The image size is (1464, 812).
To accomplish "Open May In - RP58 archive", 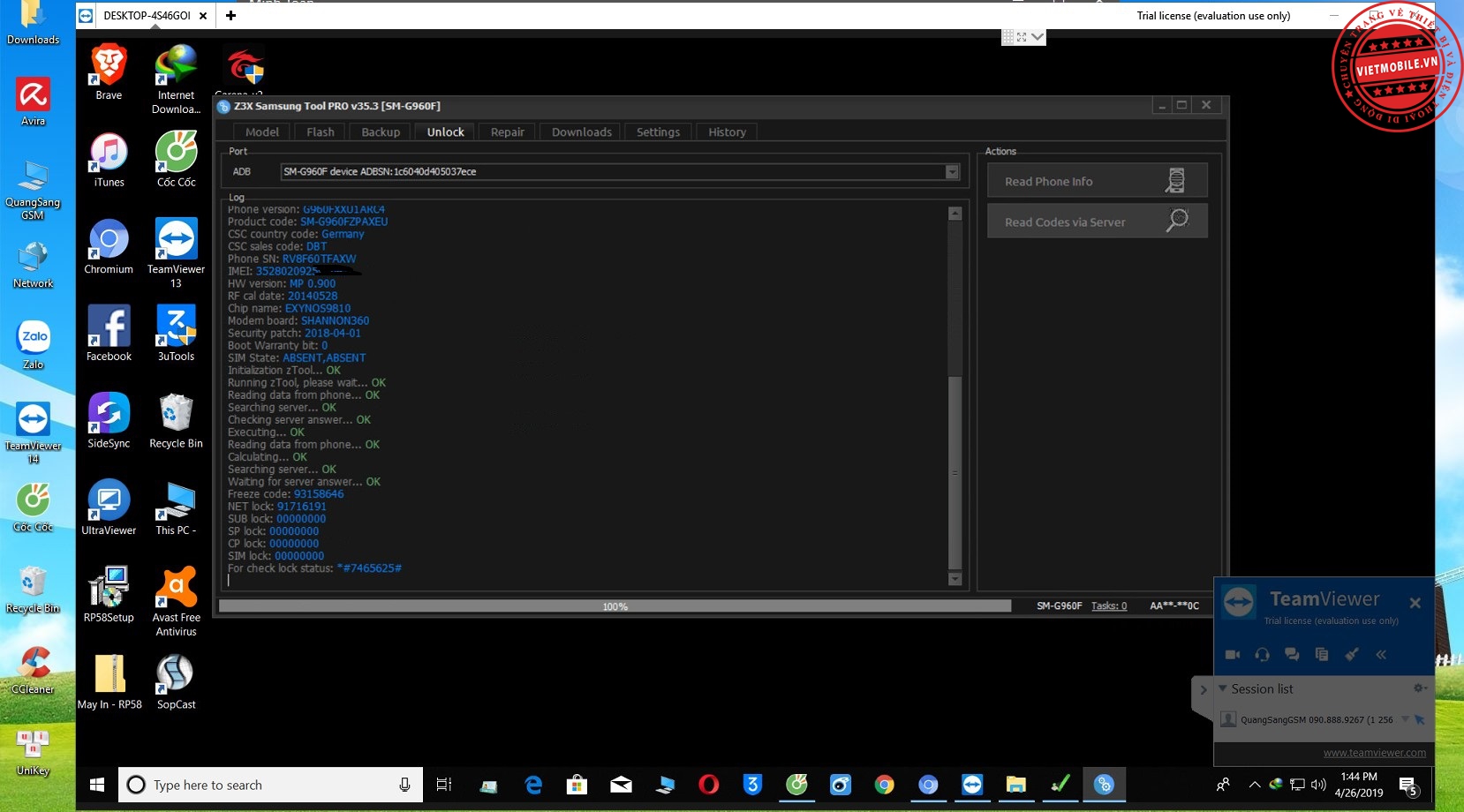I will click(109, 682).
